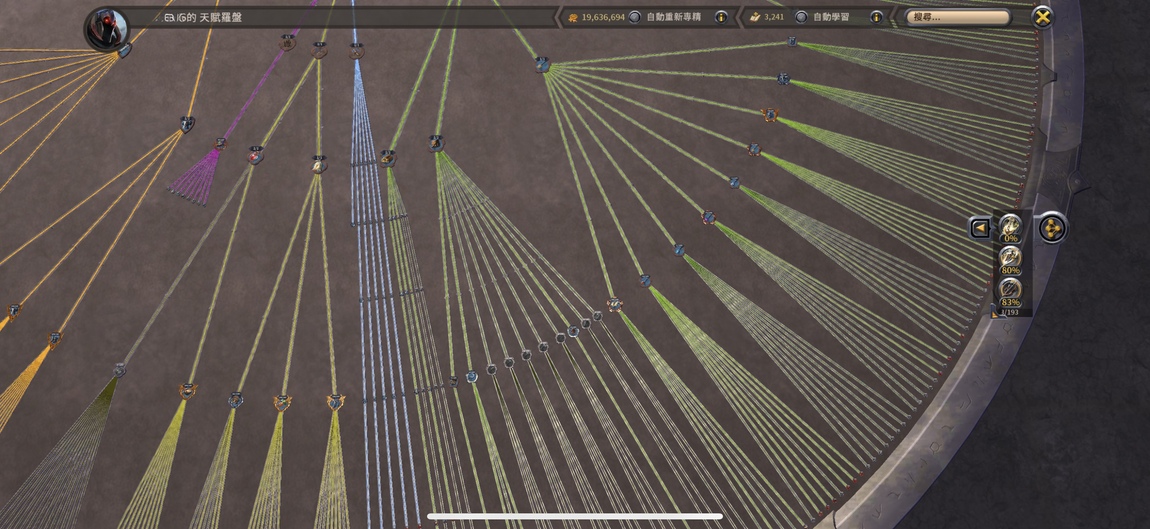Click the 3,241 learning points counter
1150x529 pixels.
click(767, 17)
